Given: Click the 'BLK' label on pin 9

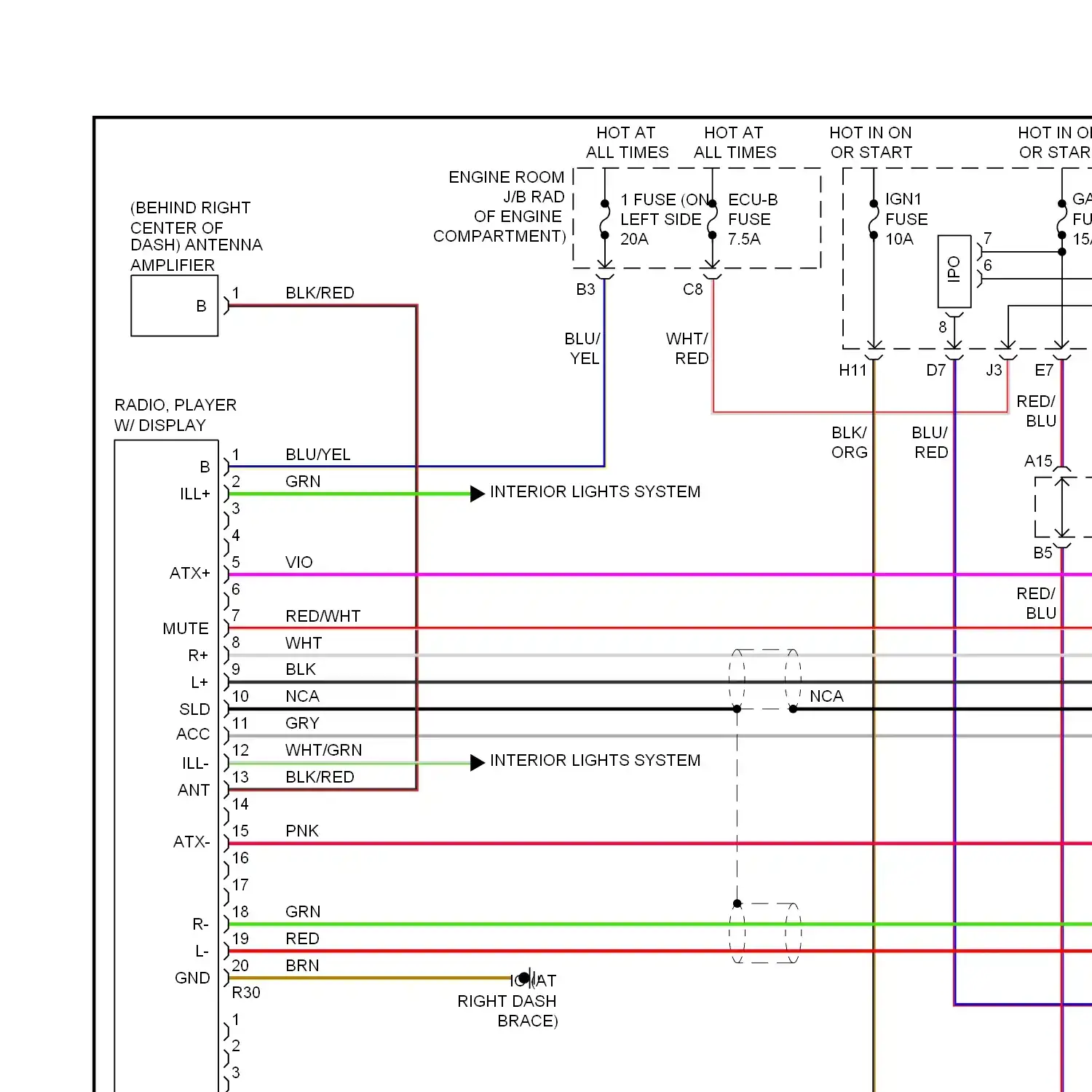Looking at the screenshot, I should point(301,669).
